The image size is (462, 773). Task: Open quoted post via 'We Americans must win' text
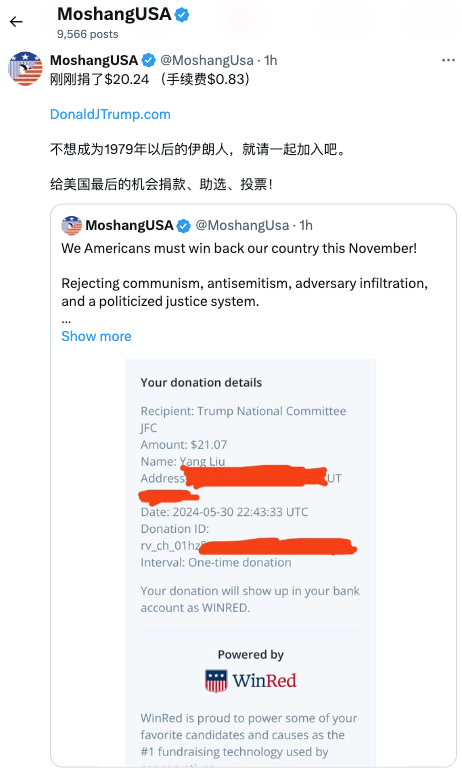[x=239, y=248]
